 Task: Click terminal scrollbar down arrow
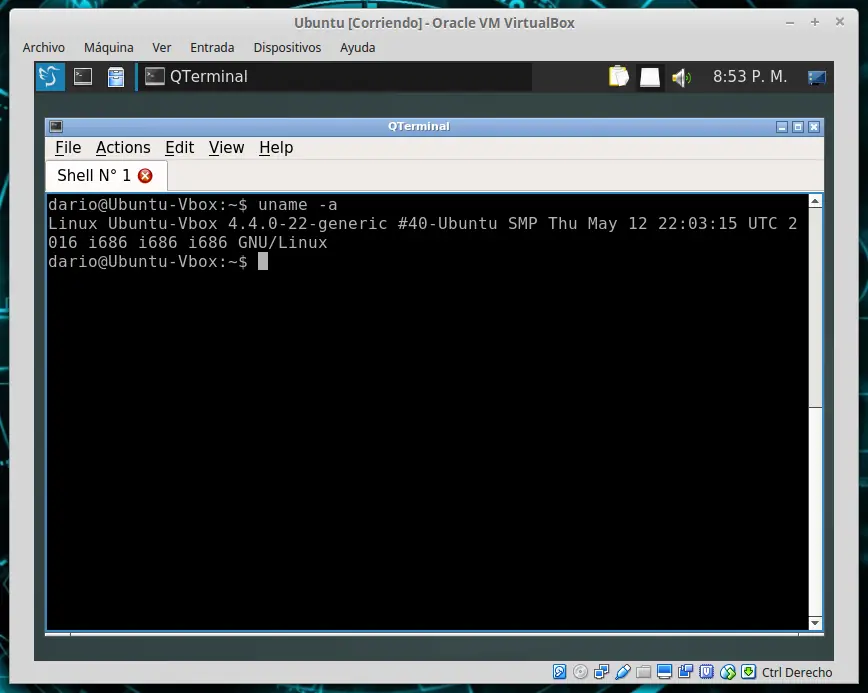[x=815, y=623]
